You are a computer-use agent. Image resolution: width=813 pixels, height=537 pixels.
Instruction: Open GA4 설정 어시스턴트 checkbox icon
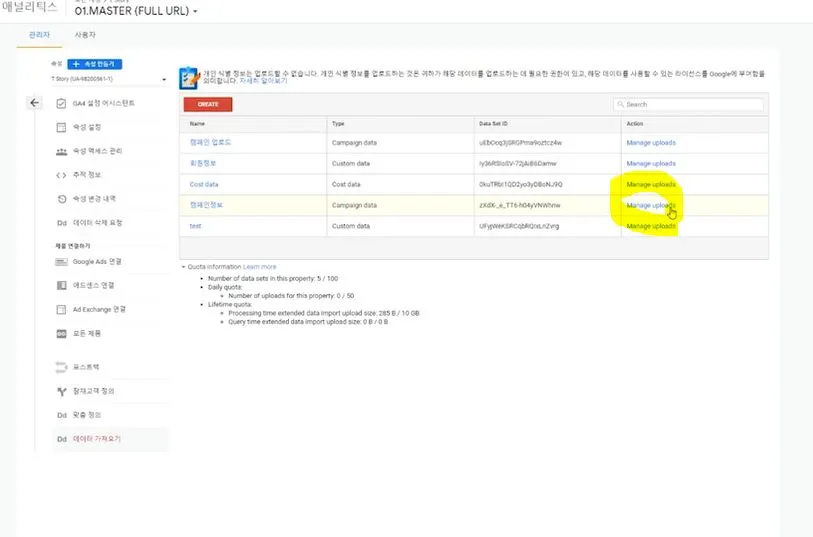click(x=61, y=103)
